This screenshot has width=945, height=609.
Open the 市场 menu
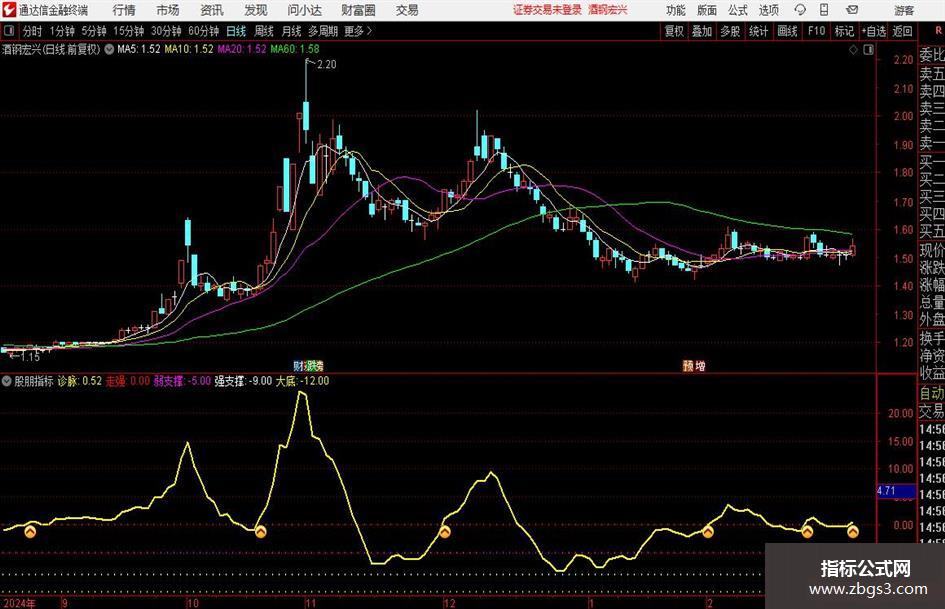click(x=168, y=10)
